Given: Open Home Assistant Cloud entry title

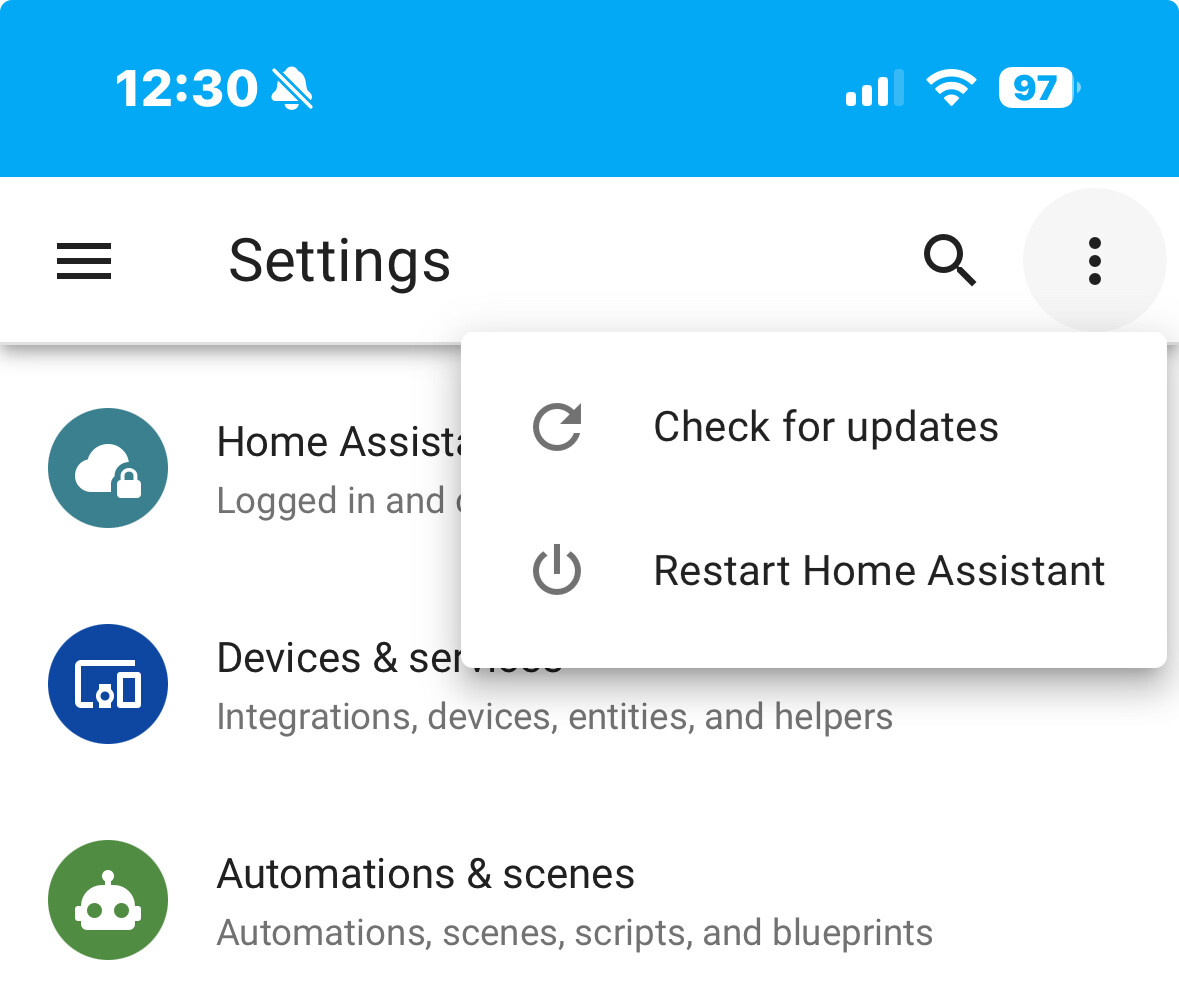Looking at the screenshot, I should click(339, 441).
